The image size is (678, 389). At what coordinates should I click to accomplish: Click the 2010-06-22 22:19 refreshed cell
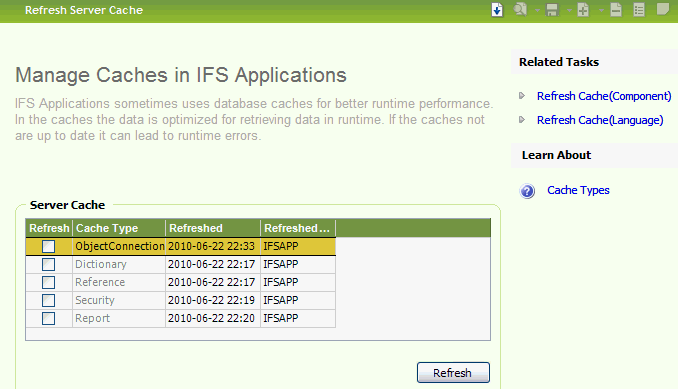point(213,300)
